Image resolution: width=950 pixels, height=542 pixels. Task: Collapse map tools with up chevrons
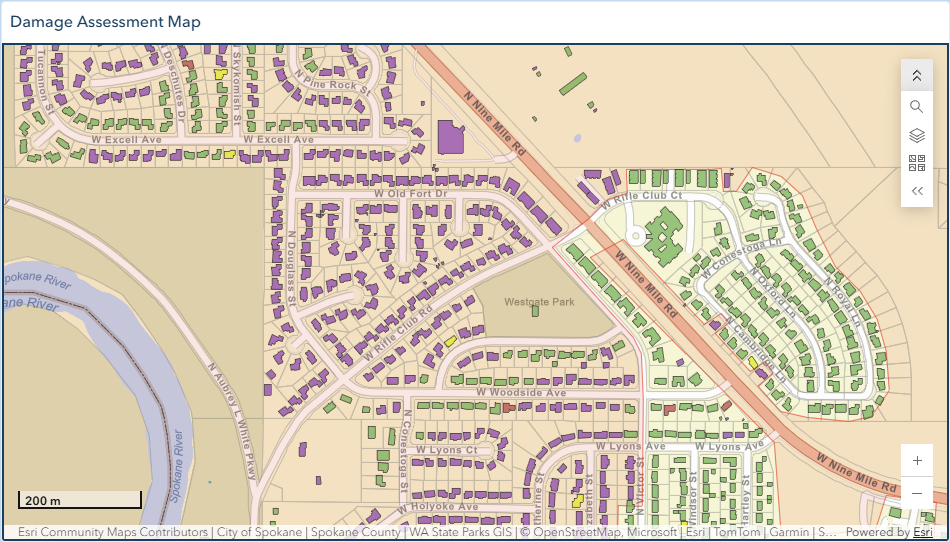tap(917, 76)
